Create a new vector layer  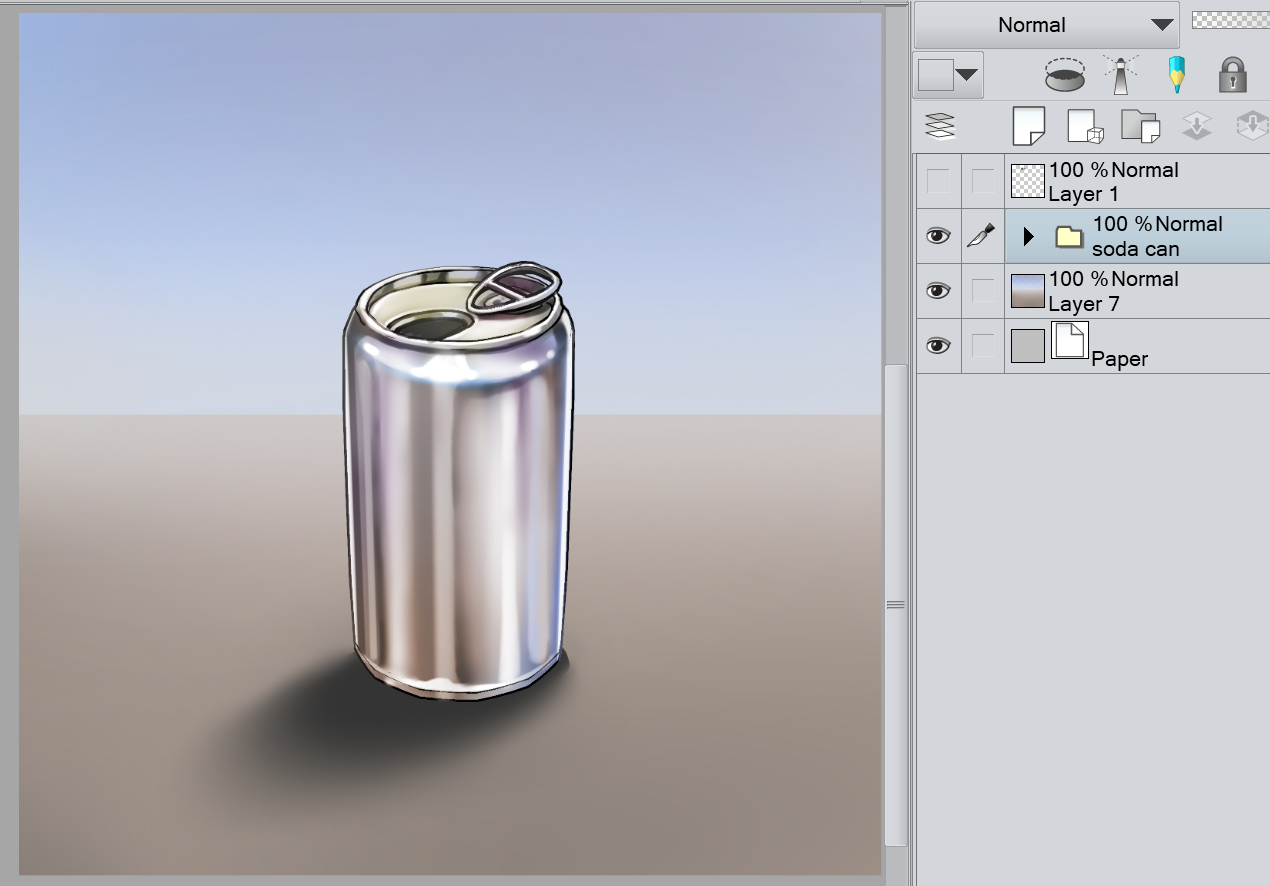pos(1084,126)
